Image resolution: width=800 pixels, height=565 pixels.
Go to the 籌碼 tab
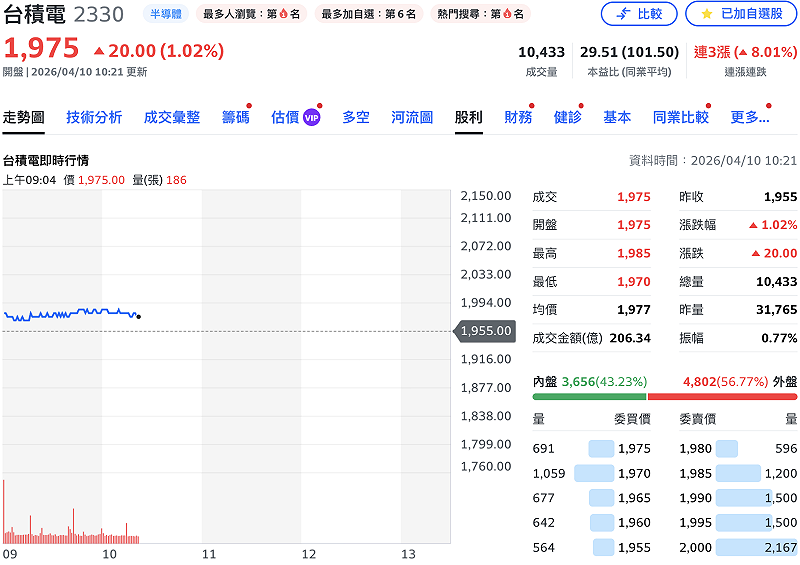[x=235, y=117]
